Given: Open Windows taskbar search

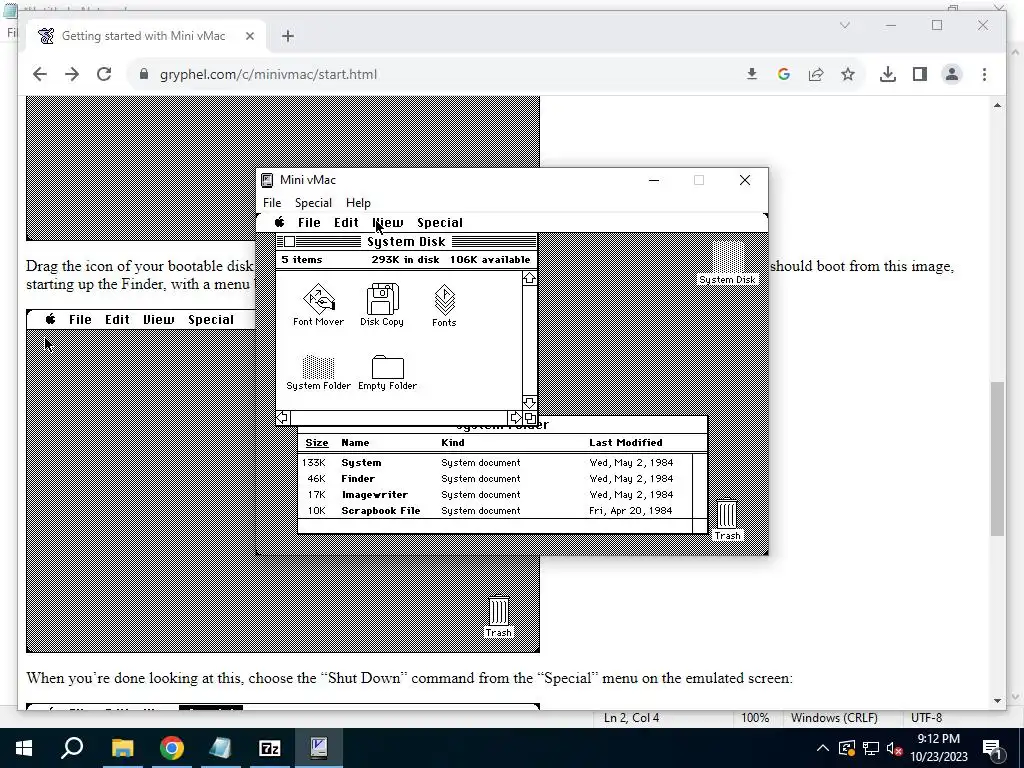Looking at the screenshot, I should [72, 748].
